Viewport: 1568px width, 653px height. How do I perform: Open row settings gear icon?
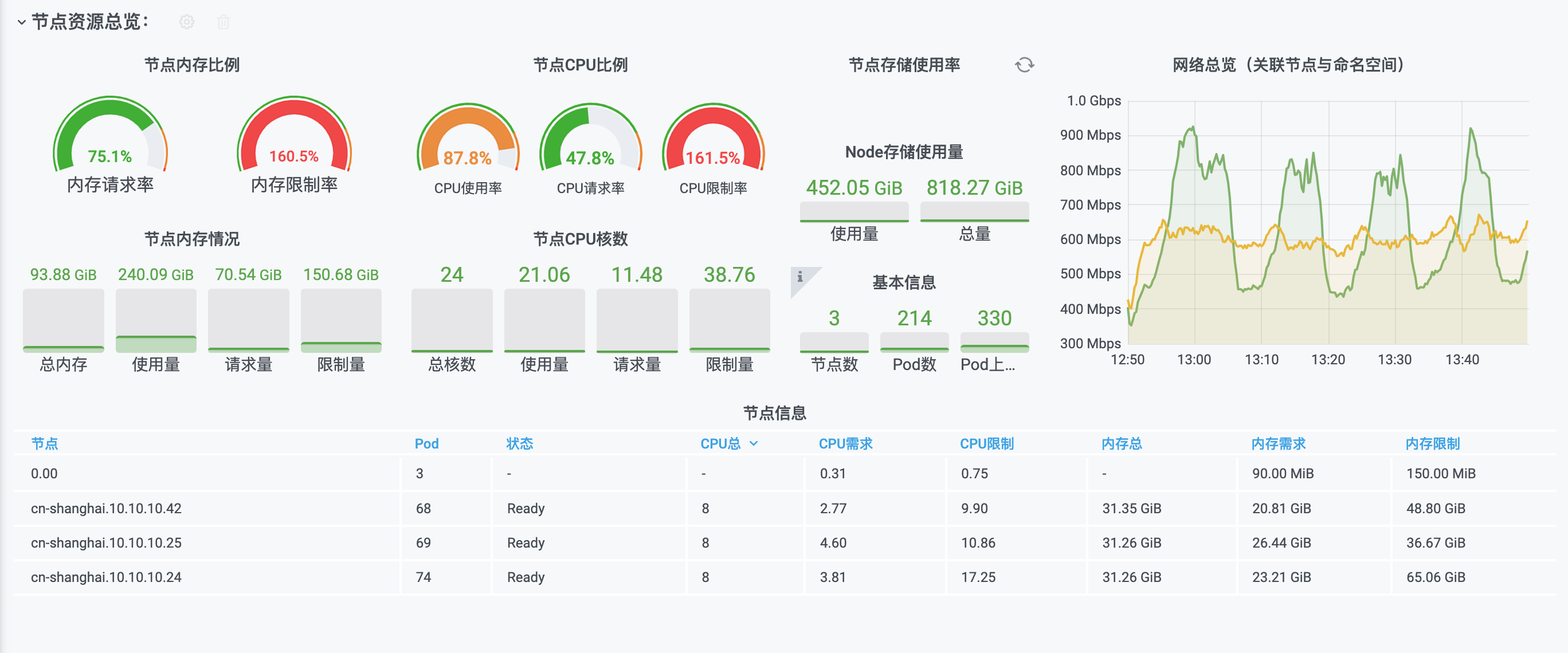click(186, 22)
